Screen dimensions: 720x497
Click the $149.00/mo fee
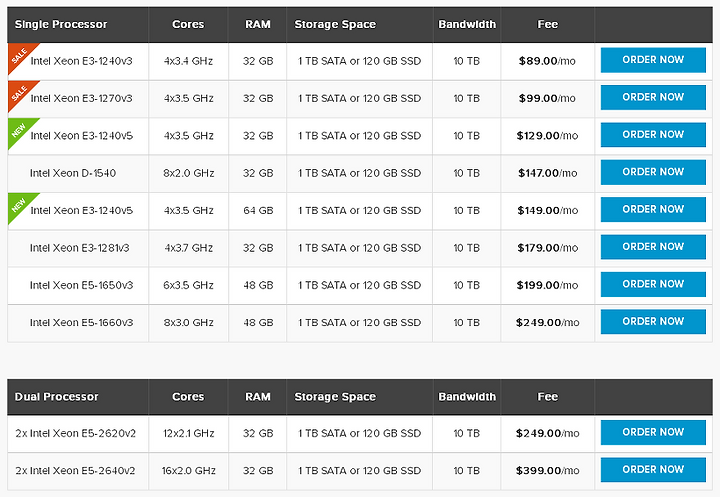tap(547, 210)
